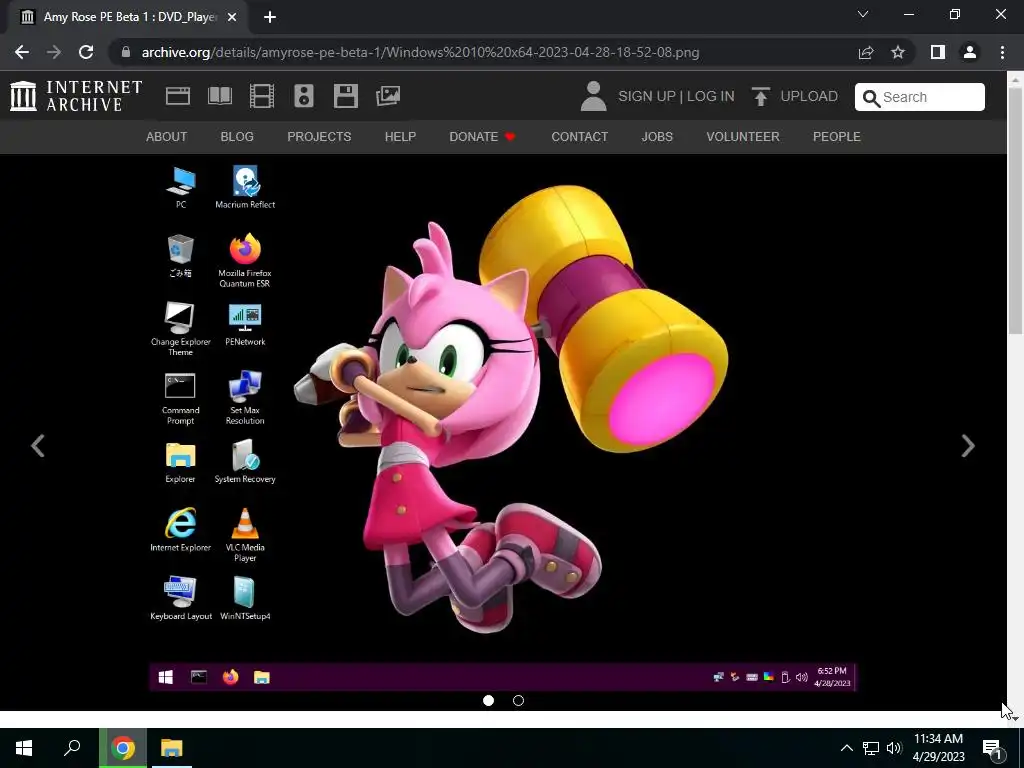Open Windows taskbar search
1024x768 pixels.
72,748
